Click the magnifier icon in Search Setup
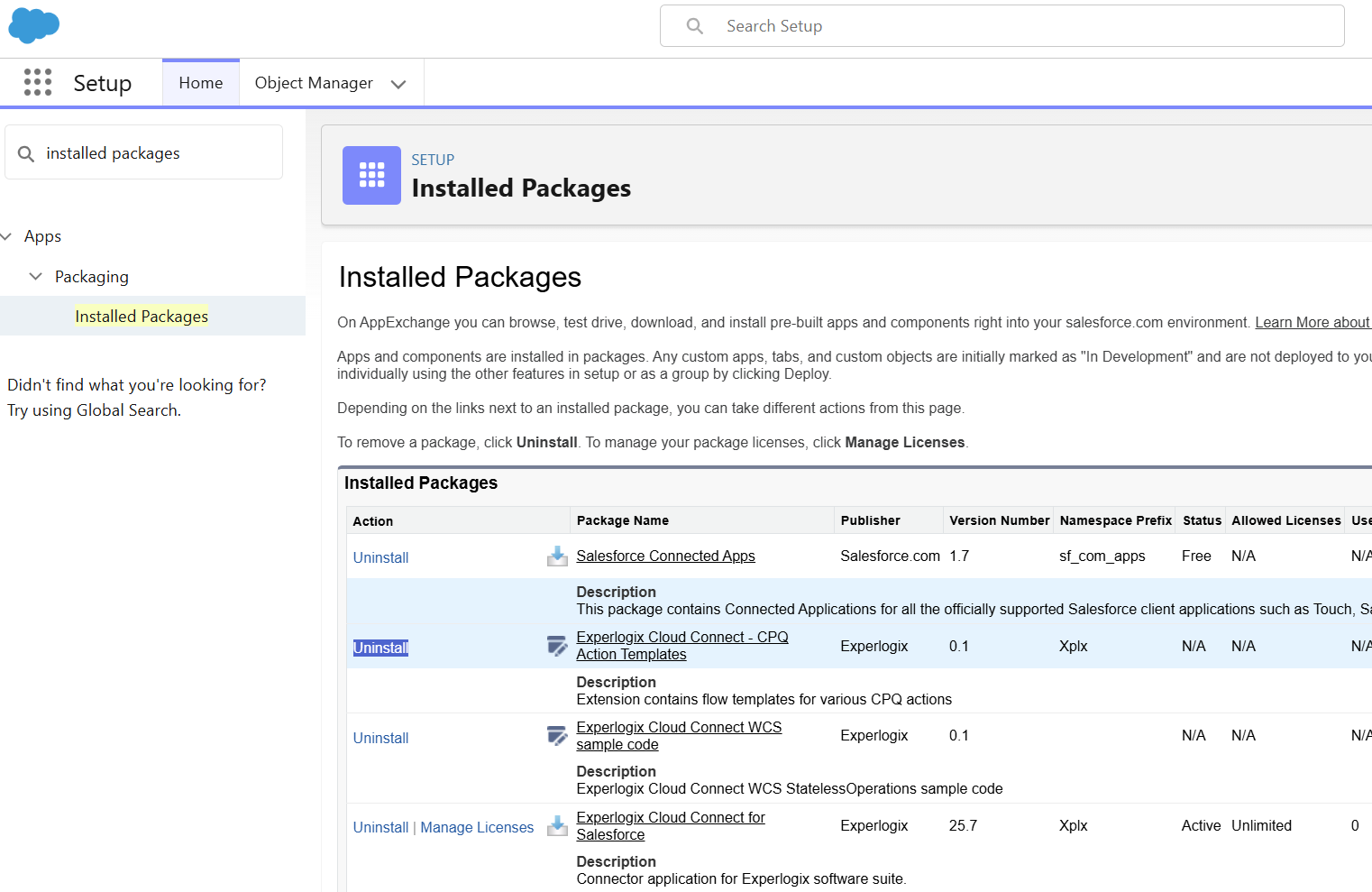 click(694, 26)
